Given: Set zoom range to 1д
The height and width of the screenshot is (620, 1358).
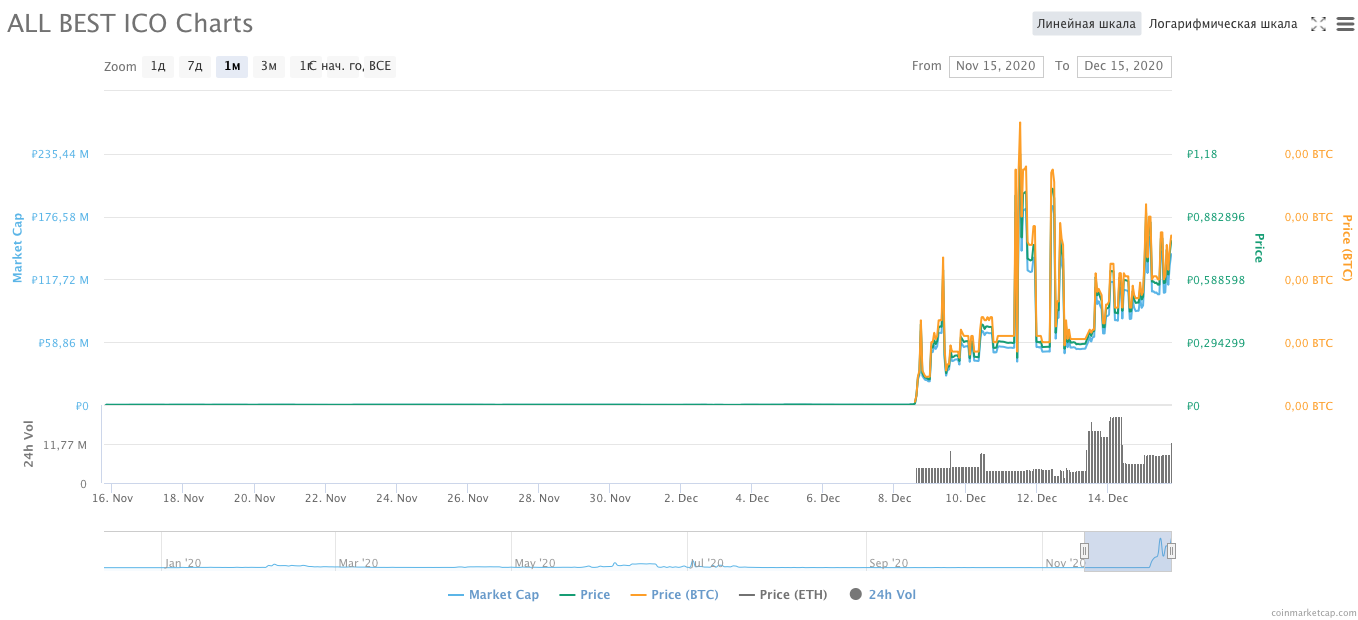Looking at the screenshot, I should [x=158, y=67].
